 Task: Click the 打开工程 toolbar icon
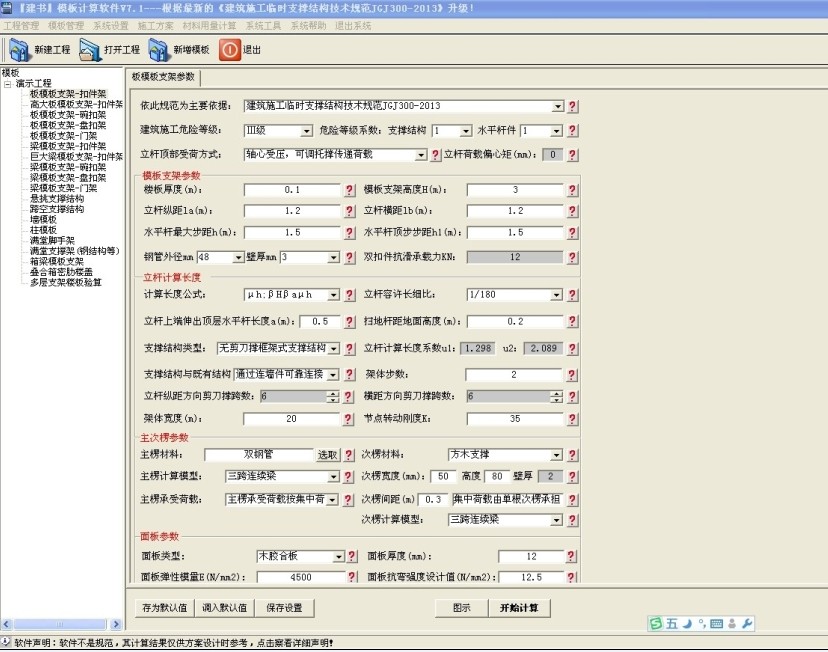89,50
